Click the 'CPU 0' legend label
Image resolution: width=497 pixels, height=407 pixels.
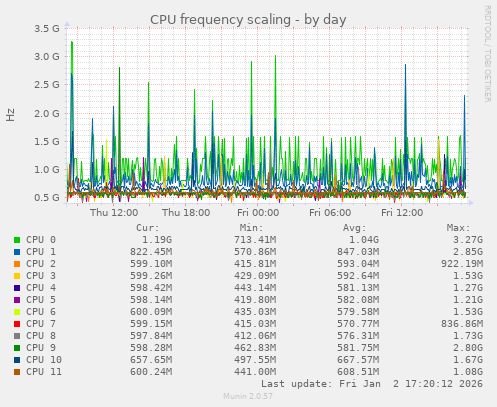click(41, 240)
